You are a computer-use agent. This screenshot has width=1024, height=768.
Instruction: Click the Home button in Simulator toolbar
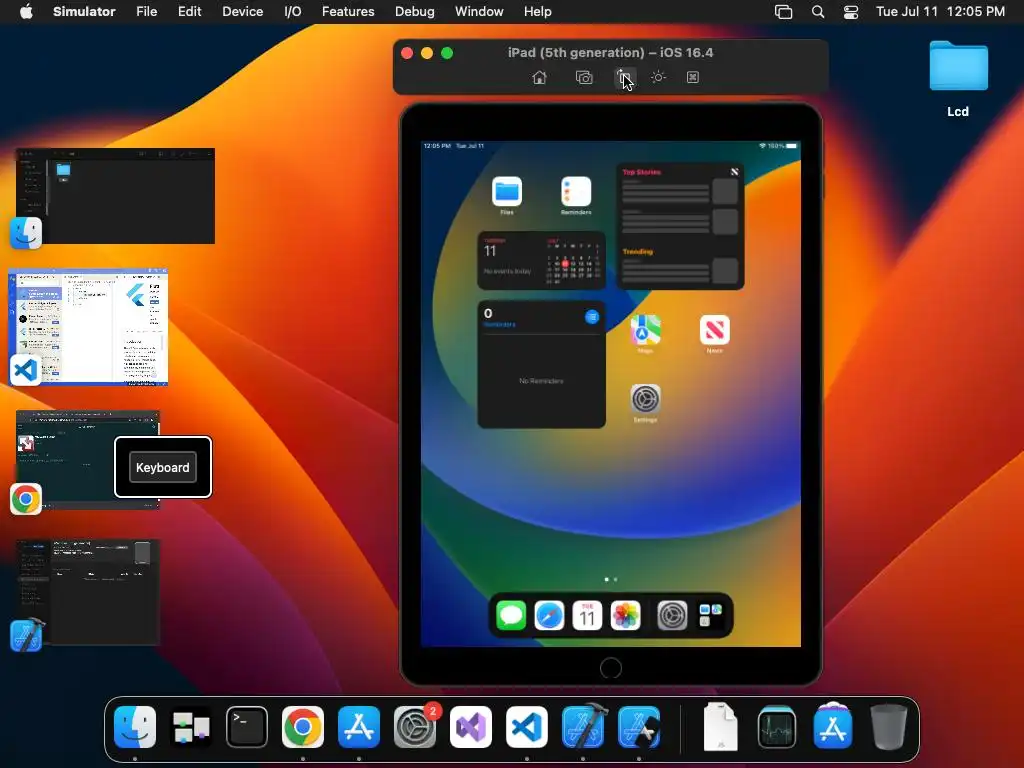pos(539,78)
